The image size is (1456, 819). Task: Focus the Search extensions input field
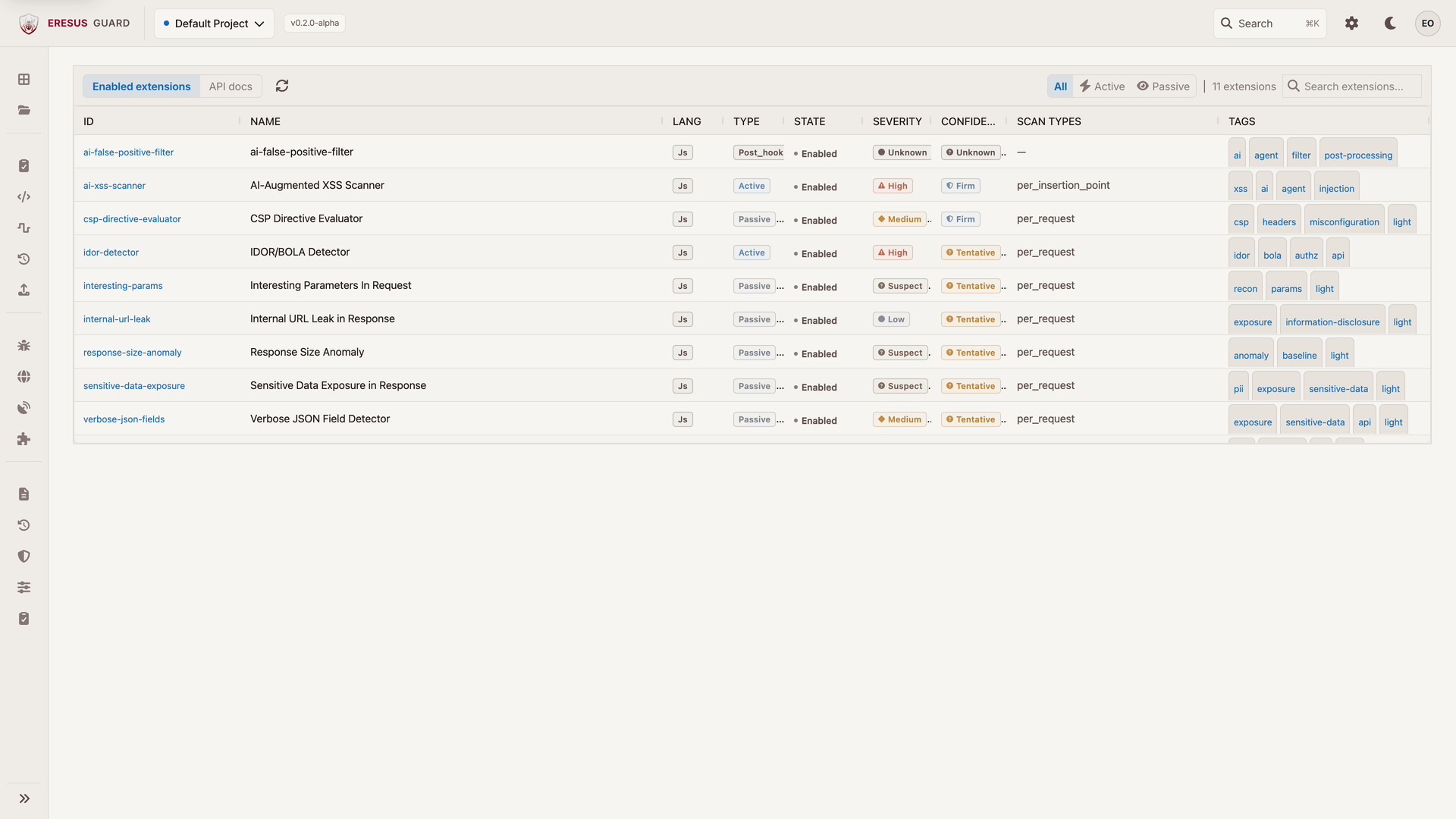(1351, 86)
